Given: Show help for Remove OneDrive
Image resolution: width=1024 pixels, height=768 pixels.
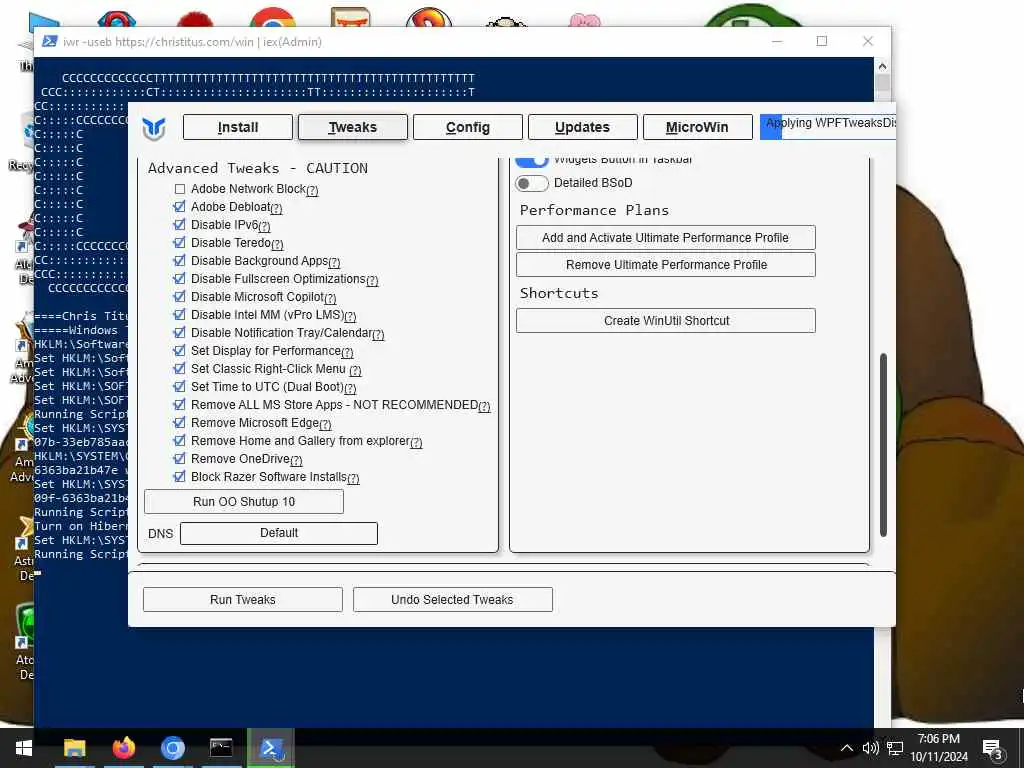Looking at the screenshot, I should 296,460.
